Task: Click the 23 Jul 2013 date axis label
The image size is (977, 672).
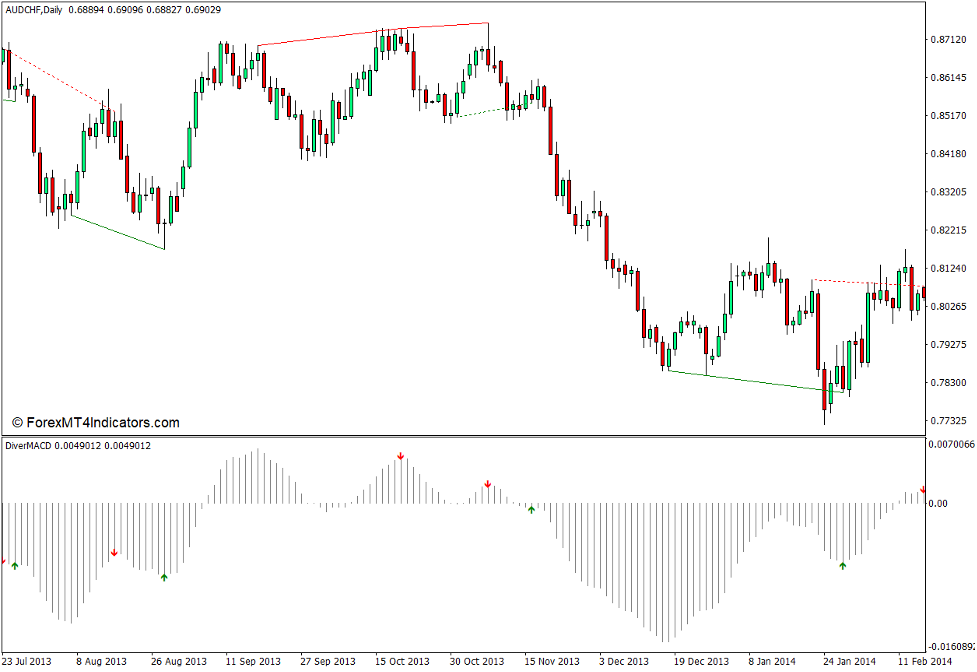Action: 26,660
